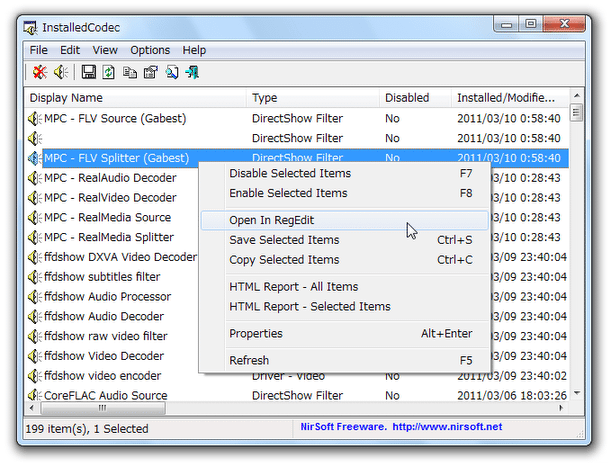
Task: Click the NirSoft Freeware status bar text
Action: click(x=343, y=427)
